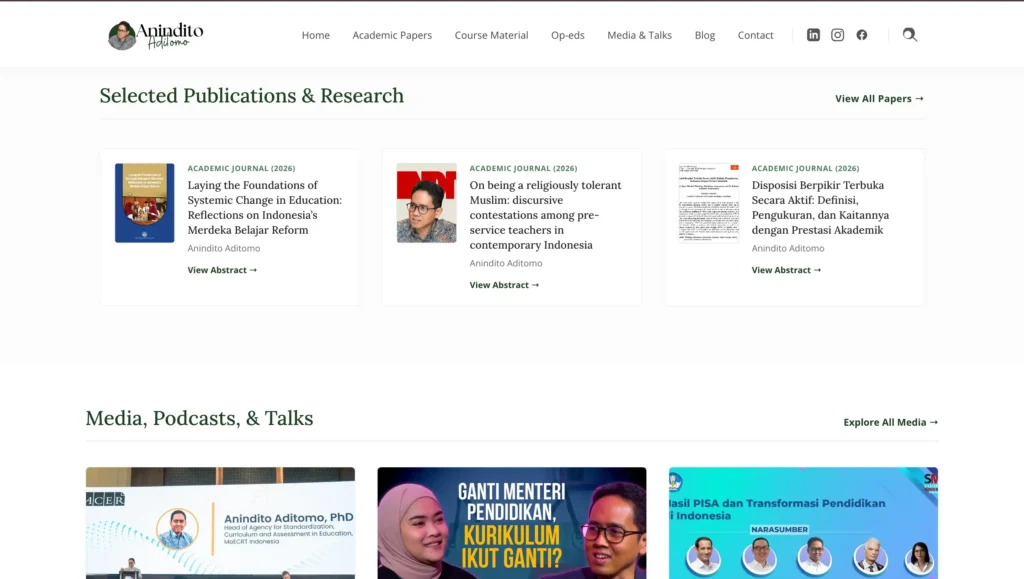This screenshot has width=1024, height=579.
Task: Click the search magnifier icon
Action: (x=910, y=35)
